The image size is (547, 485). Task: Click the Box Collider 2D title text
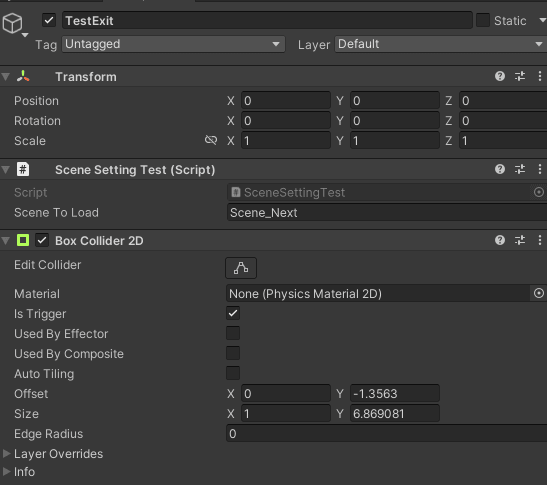(x=99, y=240)
